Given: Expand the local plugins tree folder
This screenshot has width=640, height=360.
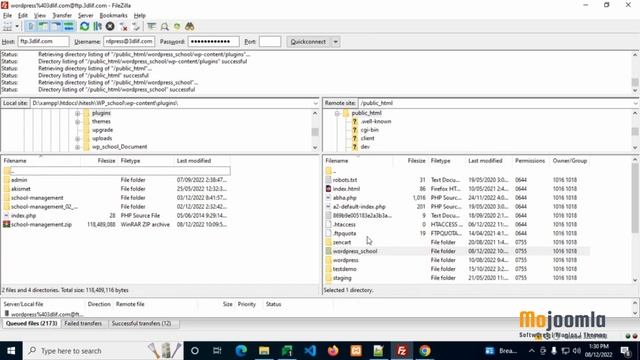Looking at the screenshot, I should click(78, 113).
